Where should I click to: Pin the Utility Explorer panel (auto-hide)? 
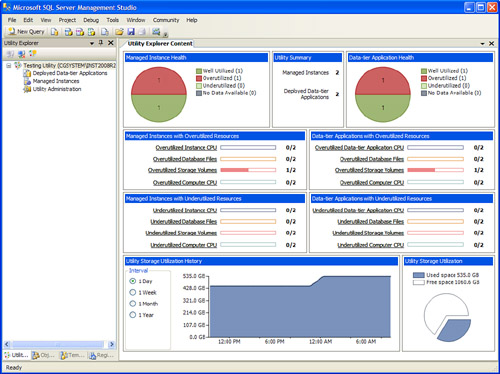pos(101,43)
